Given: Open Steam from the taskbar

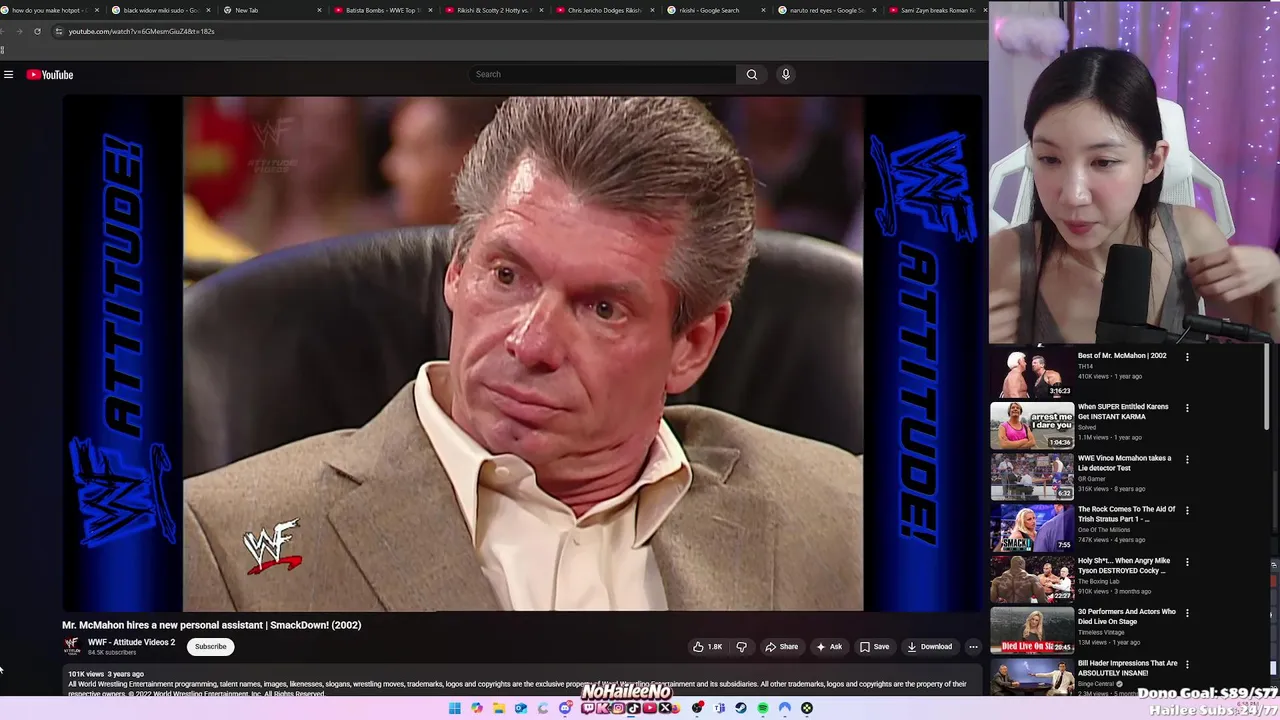Looking at the screenshot, I should point(741,708).
